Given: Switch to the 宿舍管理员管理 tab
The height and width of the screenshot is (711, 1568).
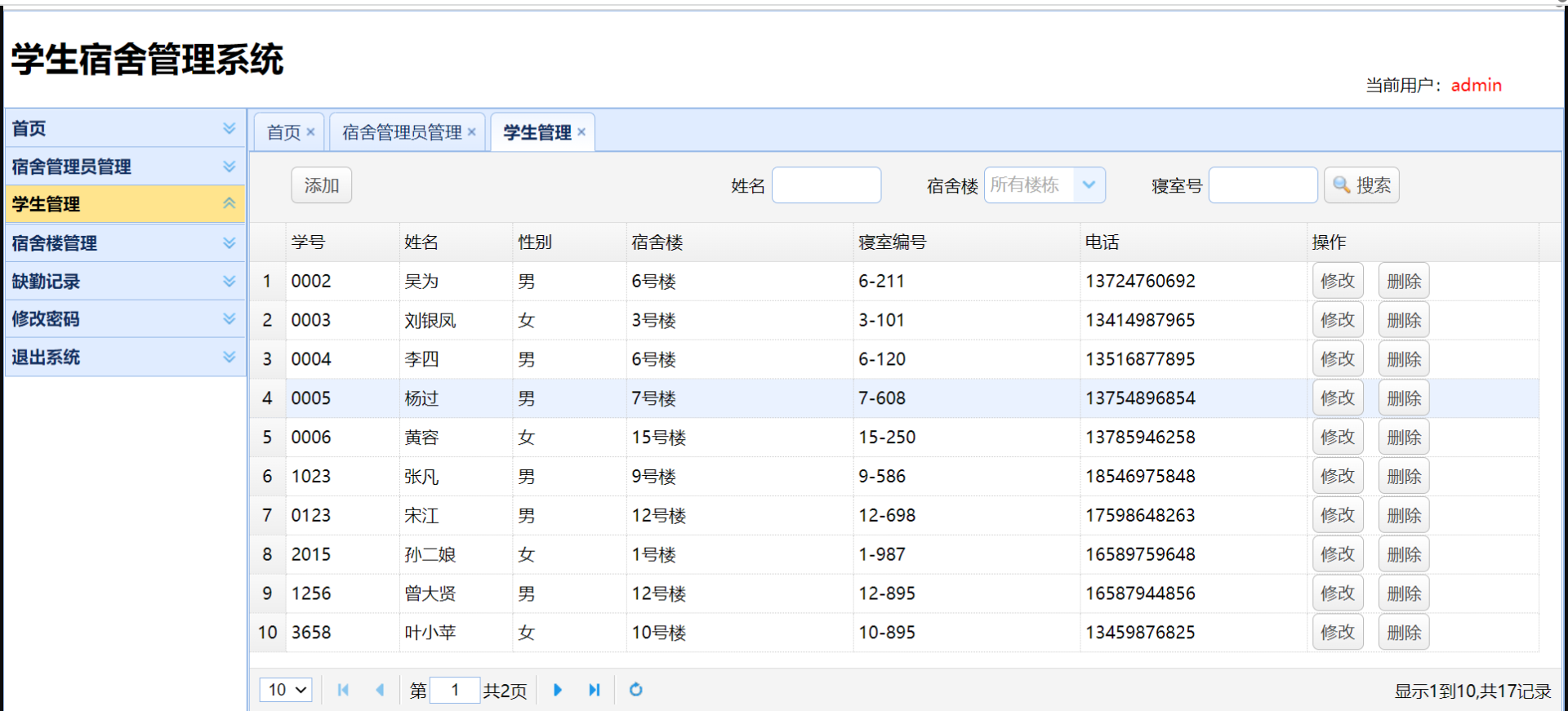Looking at the screenshot, I should click(x=402, y=132).
